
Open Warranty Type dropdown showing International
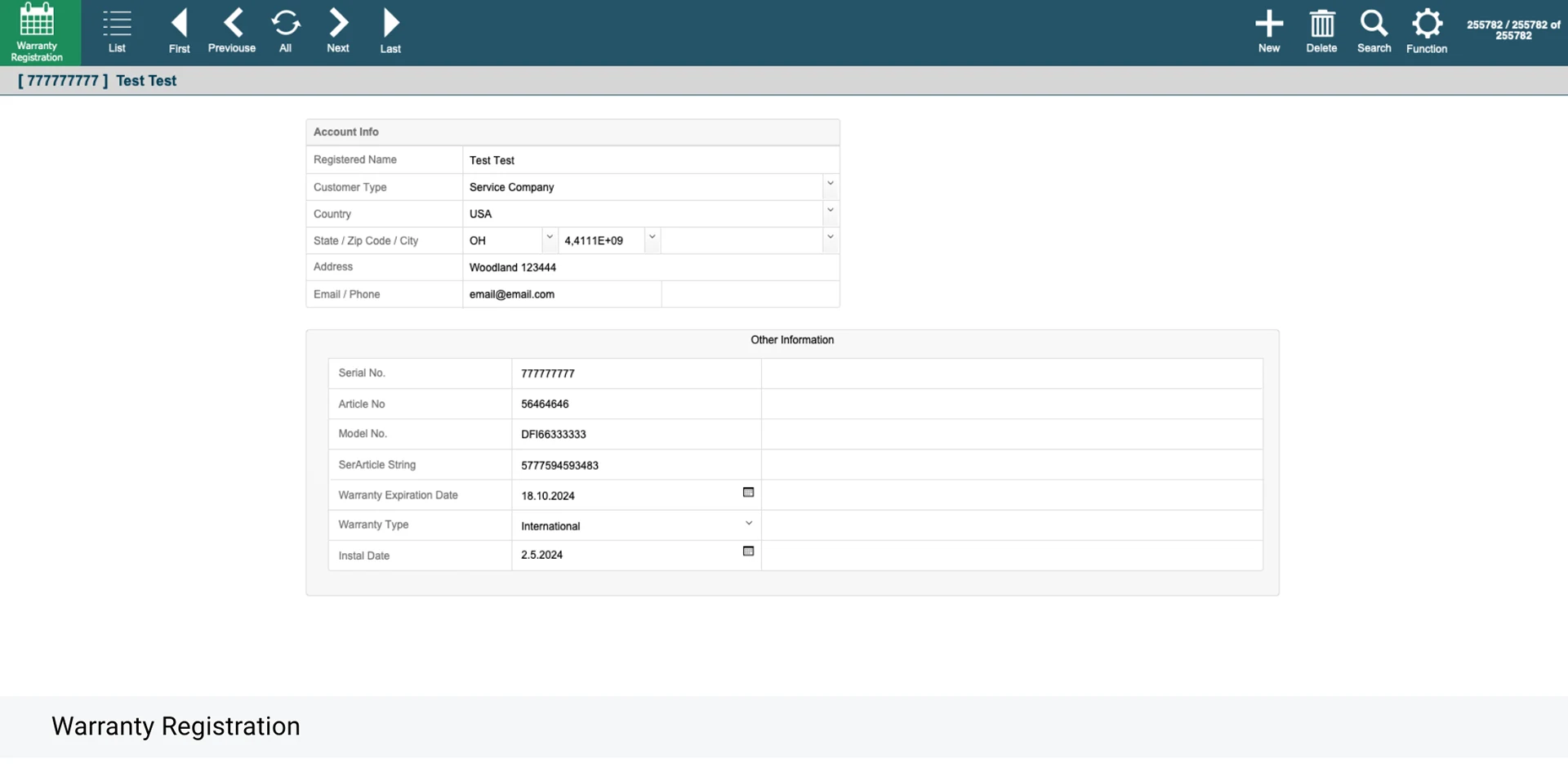749,523
